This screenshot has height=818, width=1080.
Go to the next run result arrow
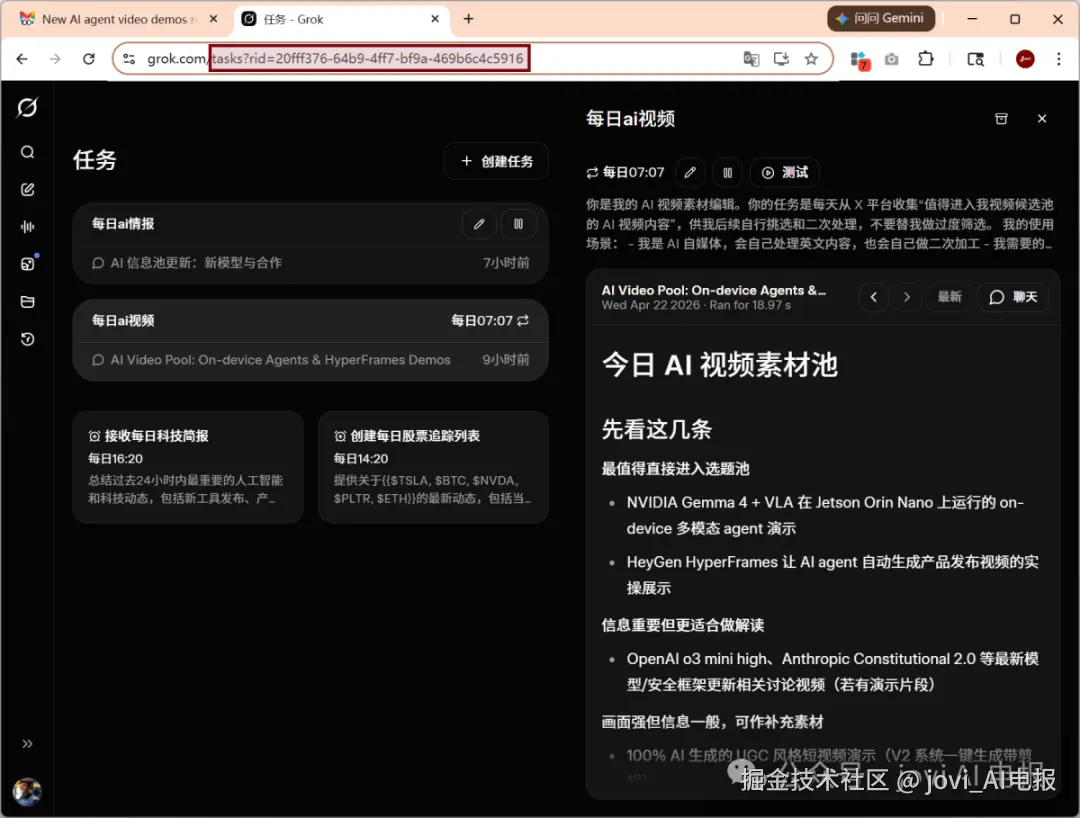(x=907, y=297)
